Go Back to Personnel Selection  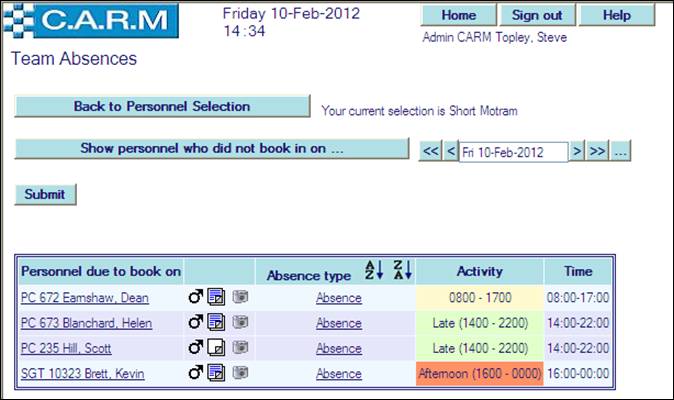tap(162, 106)
